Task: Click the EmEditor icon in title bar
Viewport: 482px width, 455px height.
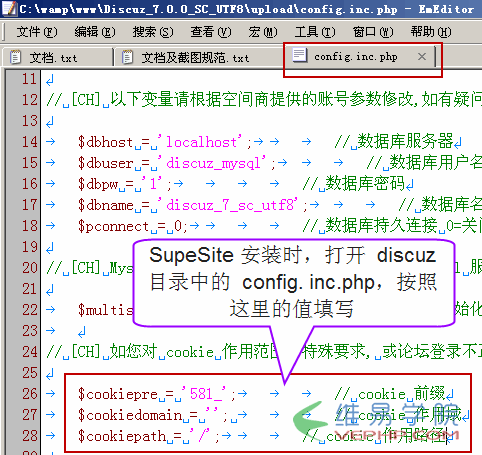Action: click(9, 8)
